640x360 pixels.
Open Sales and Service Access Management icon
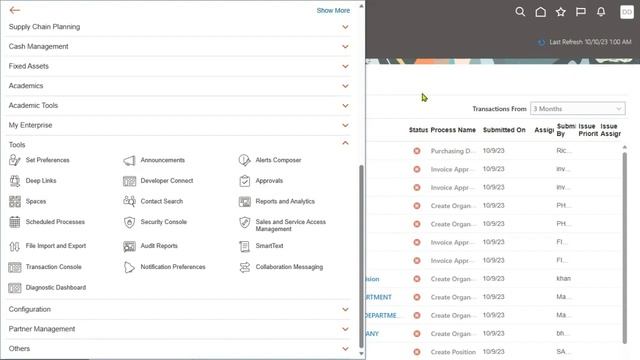tap(244, 222)
